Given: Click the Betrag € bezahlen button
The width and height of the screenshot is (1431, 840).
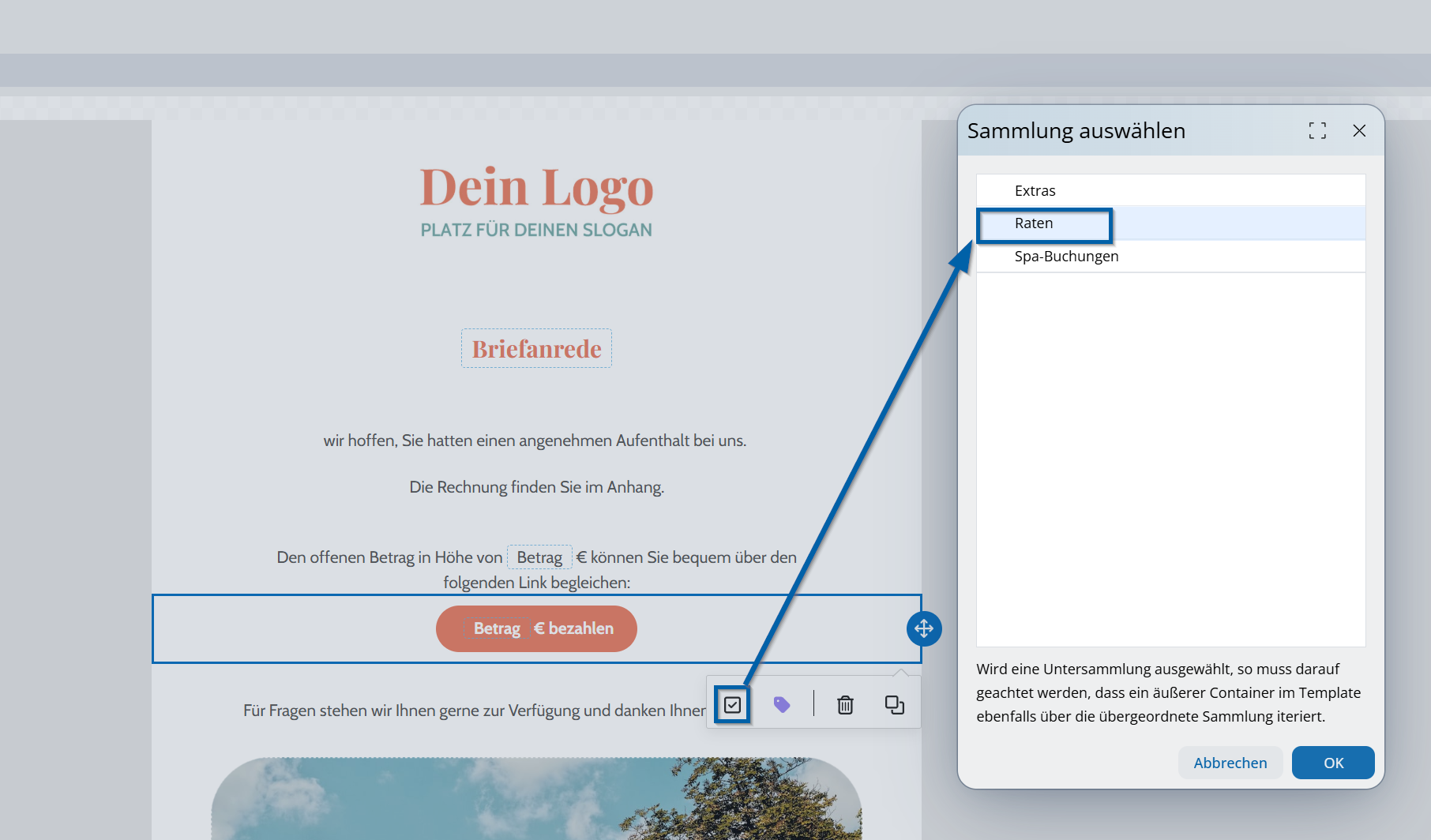Looking at the screenshot, I should 536,628.
